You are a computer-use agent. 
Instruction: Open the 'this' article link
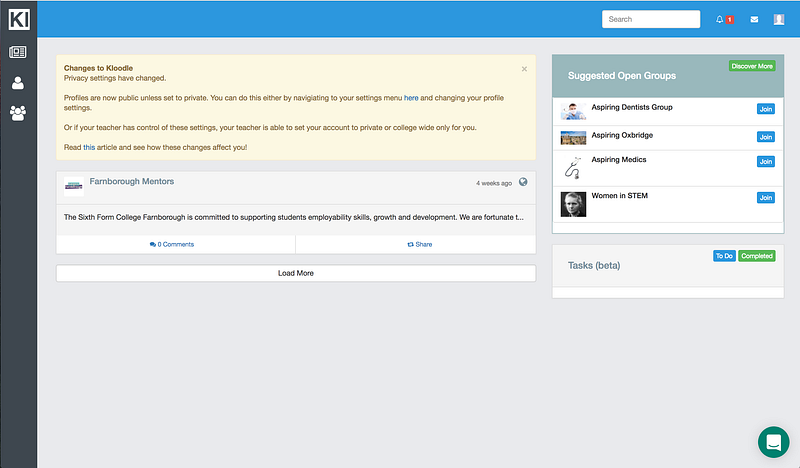(x=89, y=147)
